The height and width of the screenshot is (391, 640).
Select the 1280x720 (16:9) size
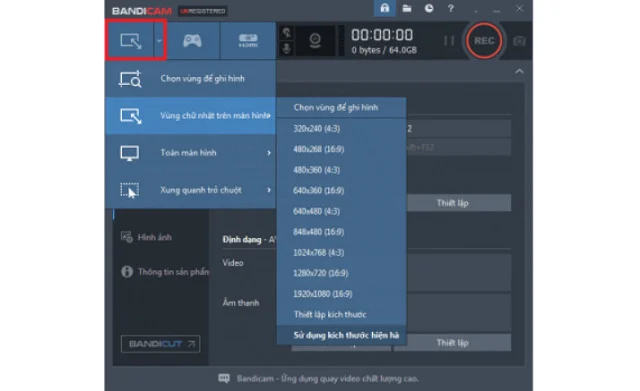[x=342, y=273]
